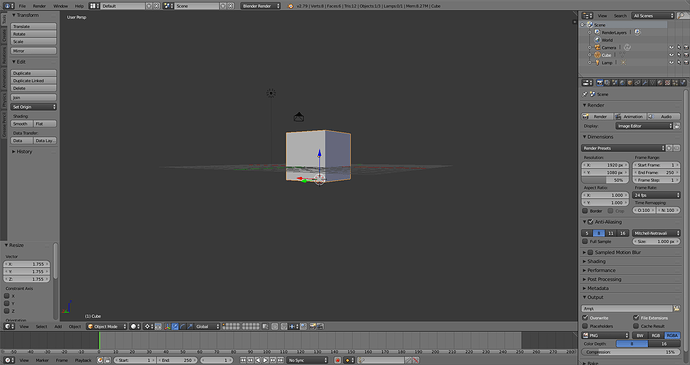Toggle Cube visibility eye in outliner

[671, 55]
